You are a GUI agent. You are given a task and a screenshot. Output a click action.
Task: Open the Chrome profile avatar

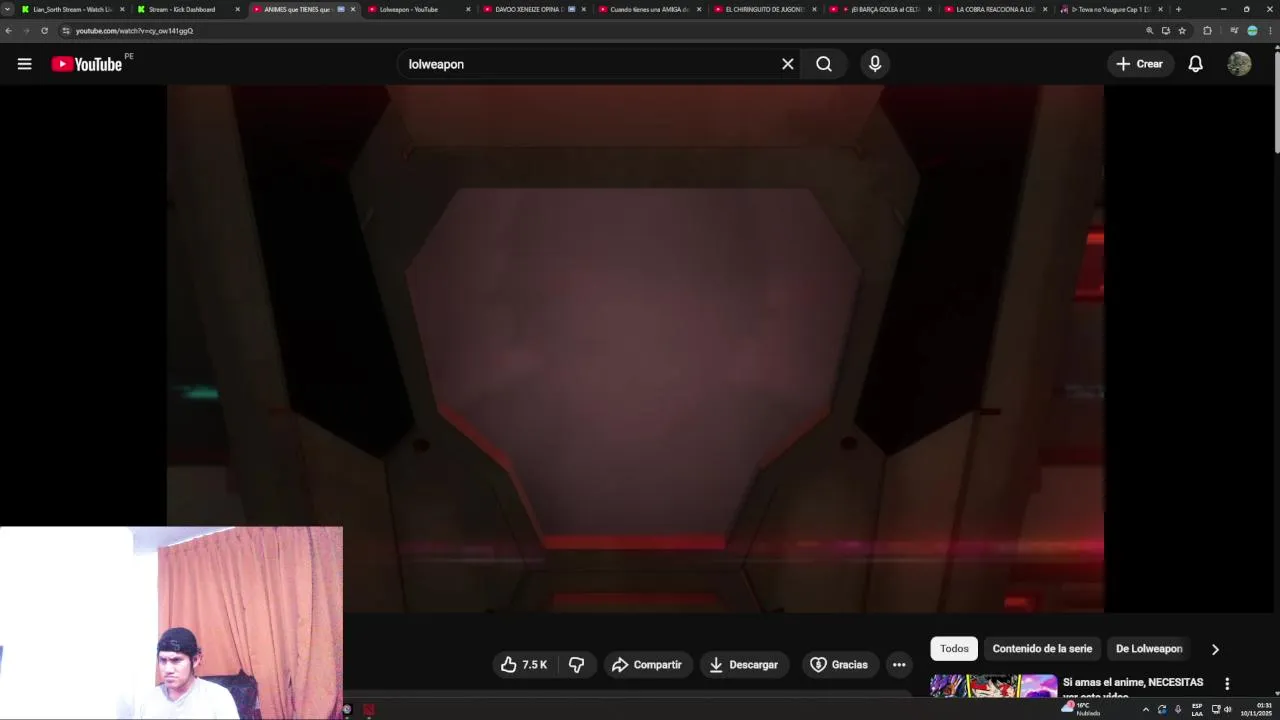click(1252, 31)
